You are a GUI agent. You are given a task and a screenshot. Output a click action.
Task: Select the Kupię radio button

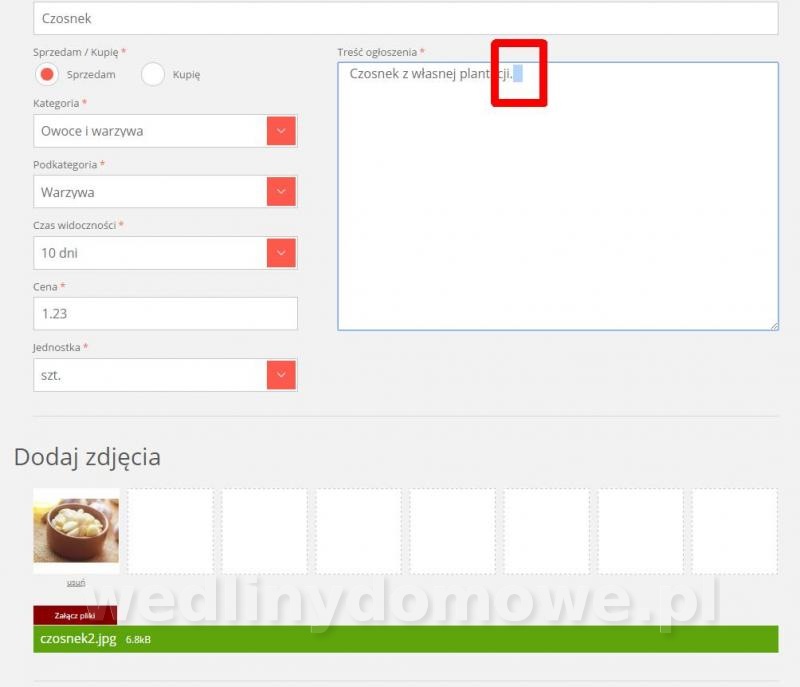click(x=153, y=74)
